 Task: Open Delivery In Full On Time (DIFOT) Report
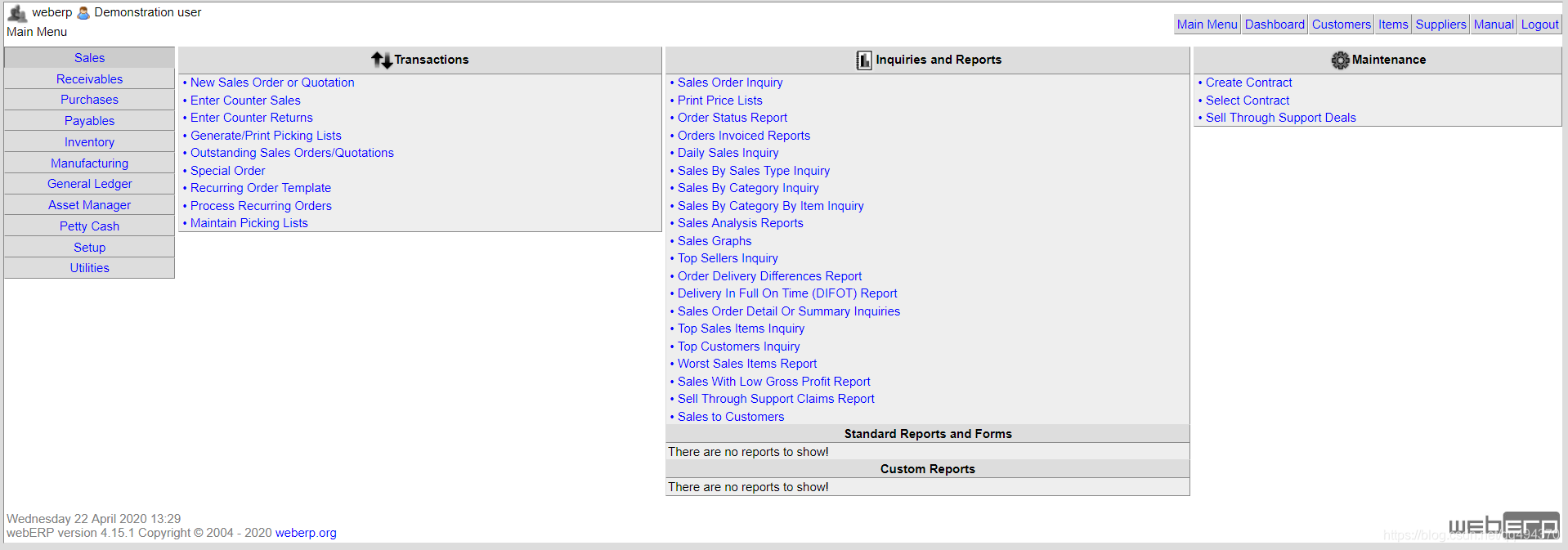pos(787,293)
